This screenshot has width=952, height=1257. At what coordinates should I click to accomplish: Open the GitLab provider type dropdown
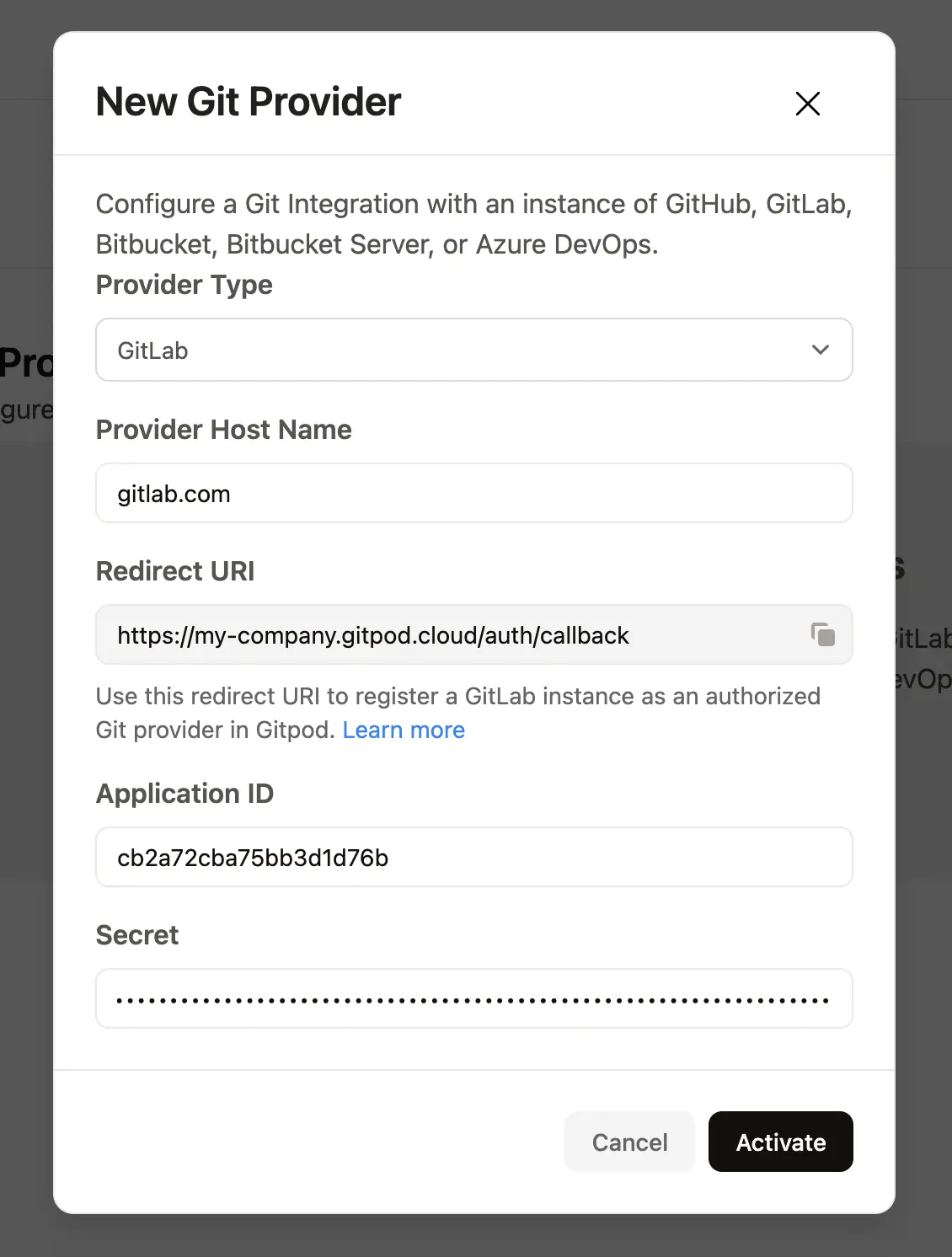[474, 350]
